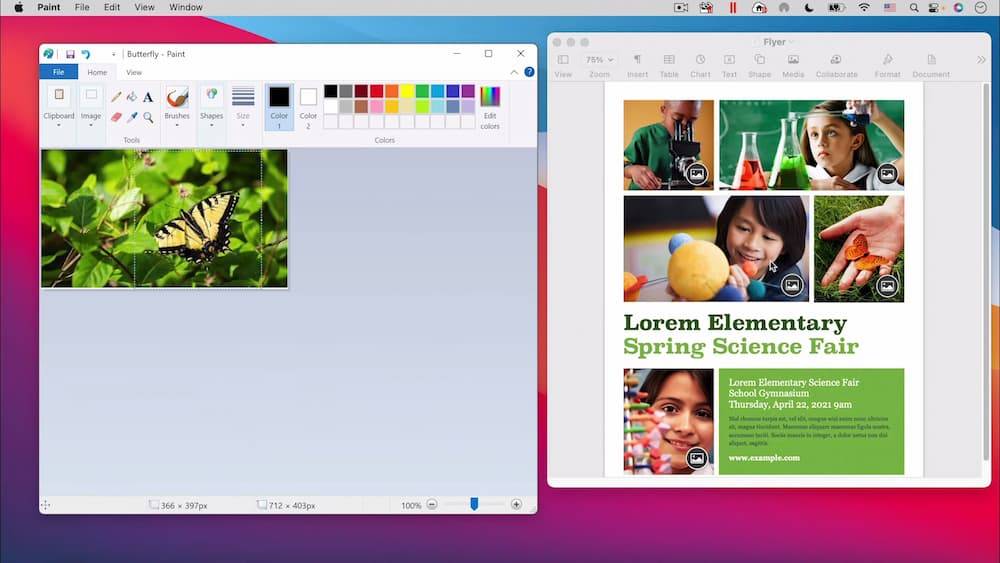Open the Paint menu in menu bar
The height and width of the screenshot is (563, 1000).
[x=48, y=8]
